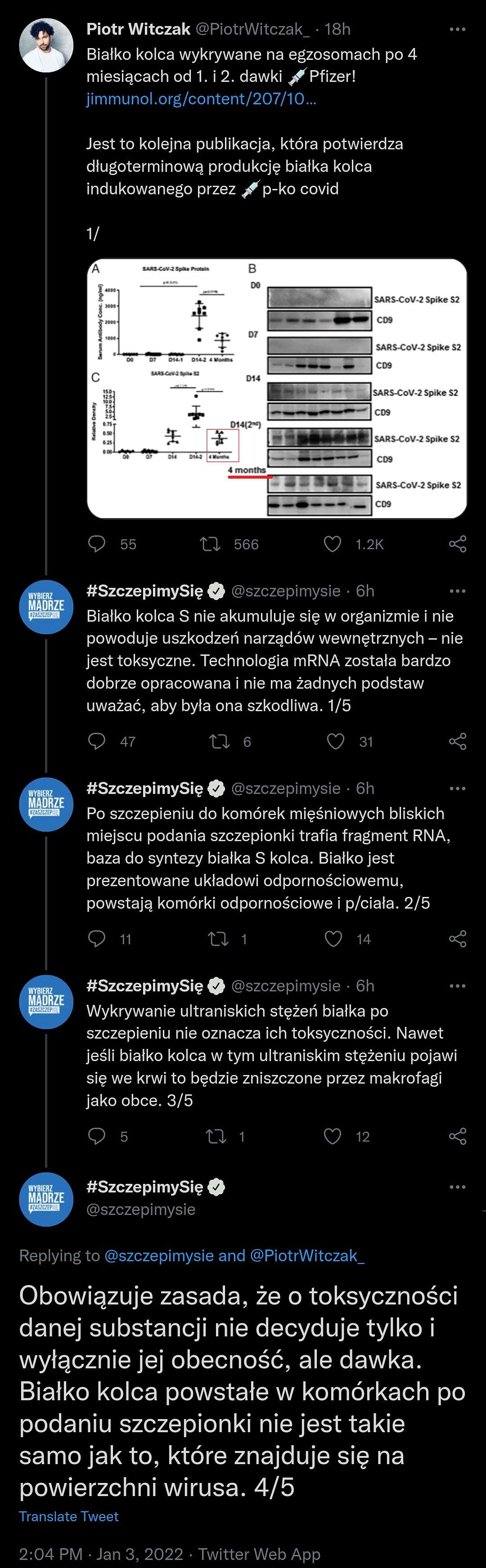Reply to the 3/5 tweet about makrofagi
The height and width of the screenshot is (1568, 486).
point(97,1135)
